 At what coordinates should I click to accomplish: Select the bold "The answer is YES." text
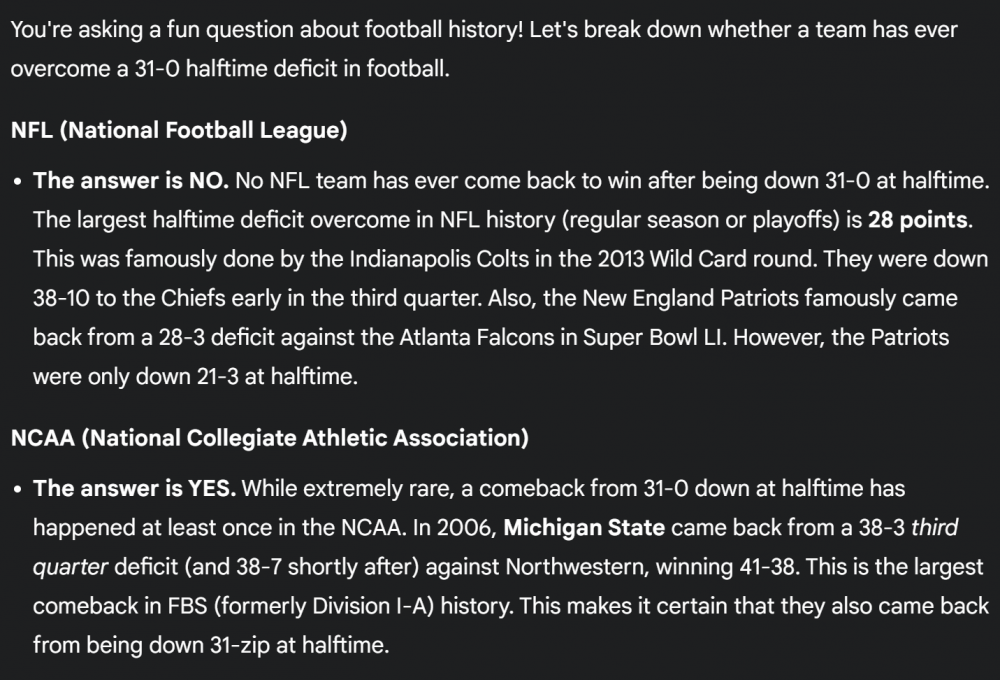[135, 489]
